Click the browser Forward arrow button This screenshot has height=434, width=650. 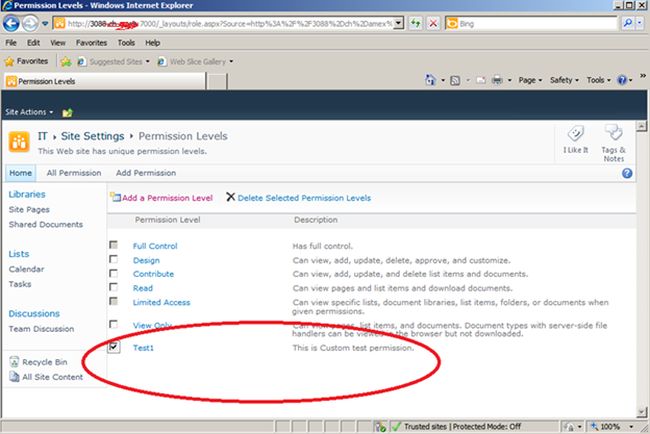click(x=30, y=23)
